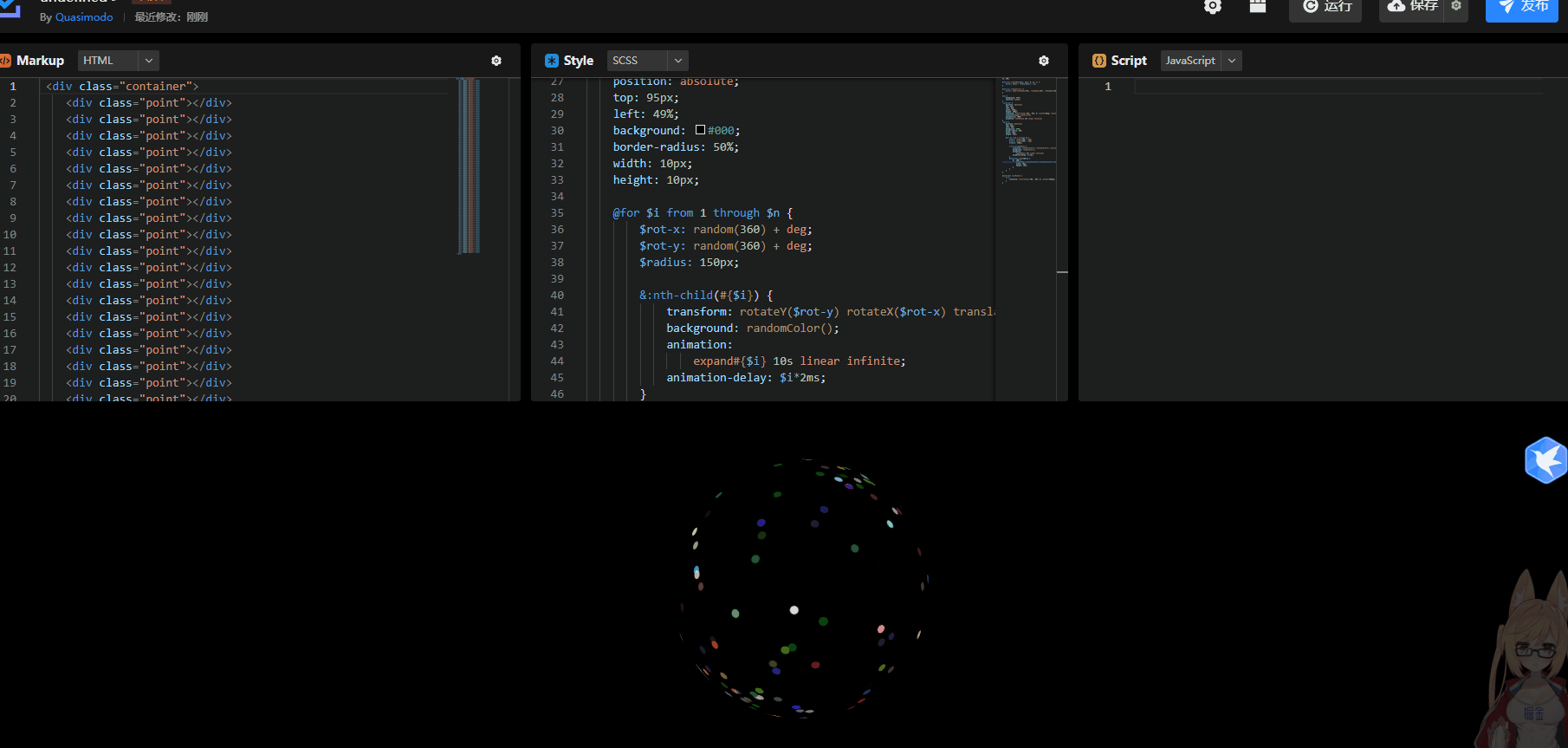Select the SCSS style type box
The image size is (1568, 748).
[637, 61]
